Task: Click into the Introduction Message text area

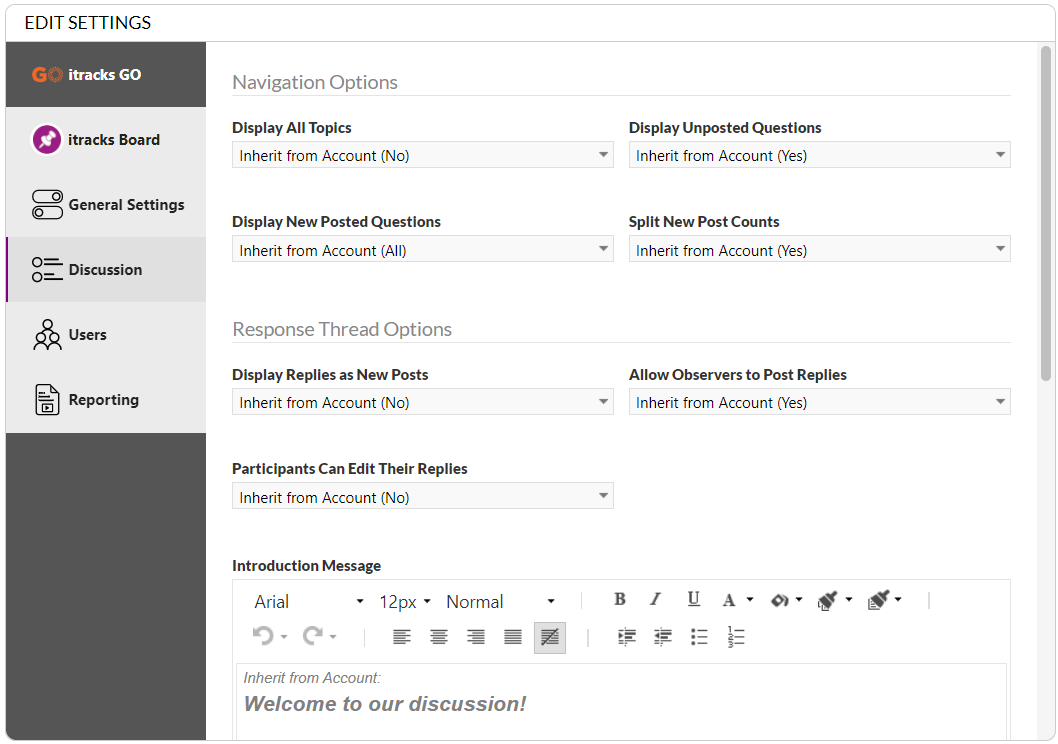Action: (x=621, y=702)
